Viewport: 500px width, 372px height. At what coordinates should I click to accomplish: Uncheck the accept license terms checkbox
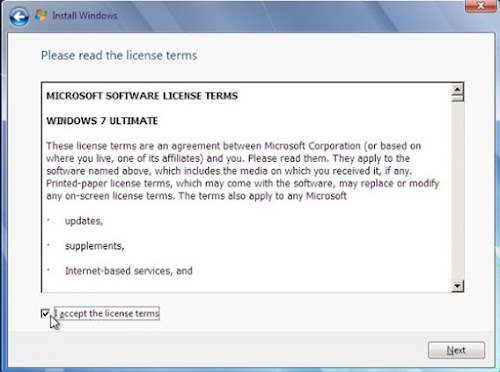pyautogui.click(x=45, y=313)
